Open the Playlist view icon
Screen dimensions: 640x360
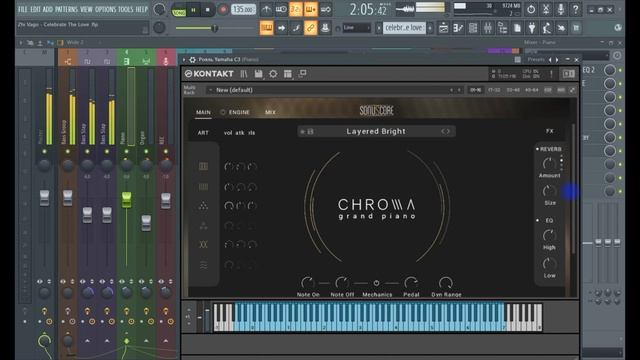coord(443,28)
